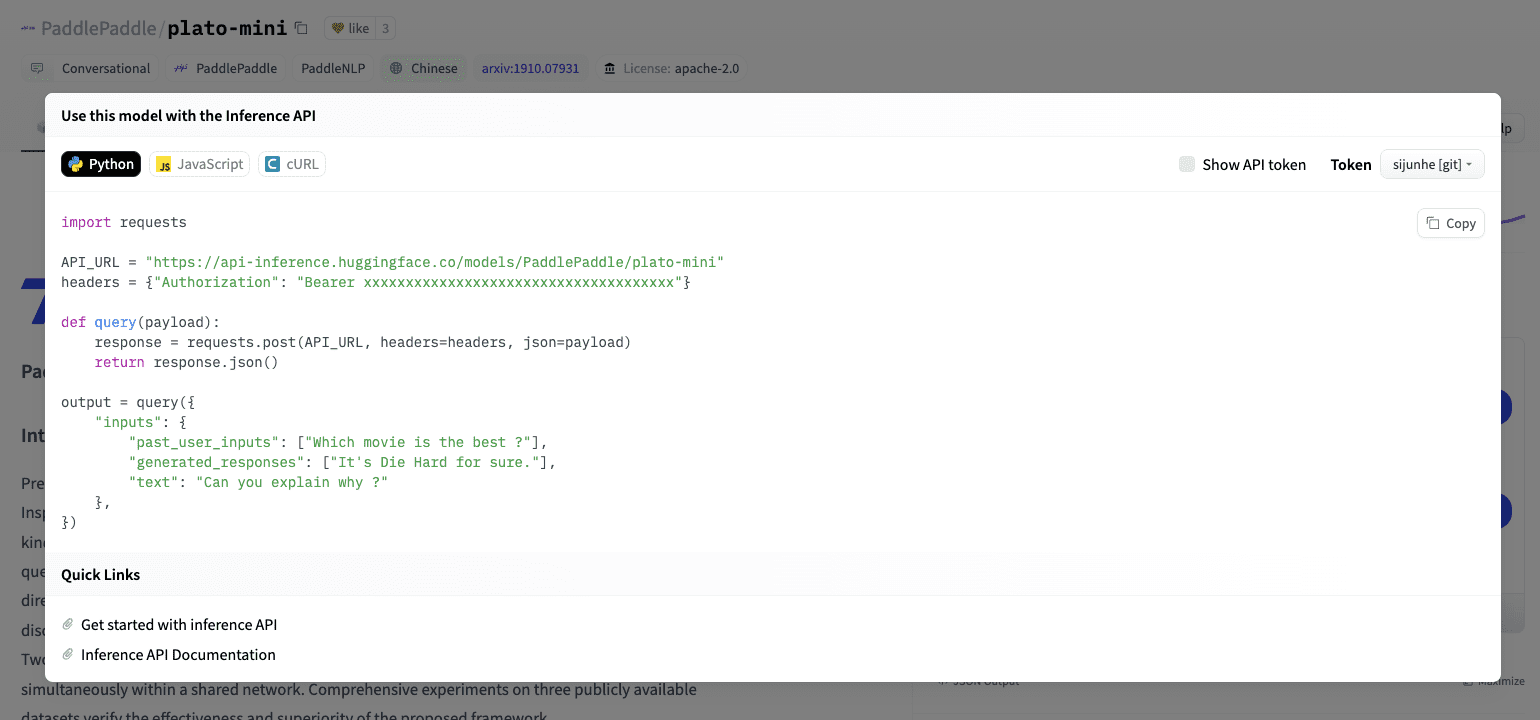1540x720 pixels.
Task: Open the Inference API Documentation link
Action: pyautogui.click(x=179, y=655)
